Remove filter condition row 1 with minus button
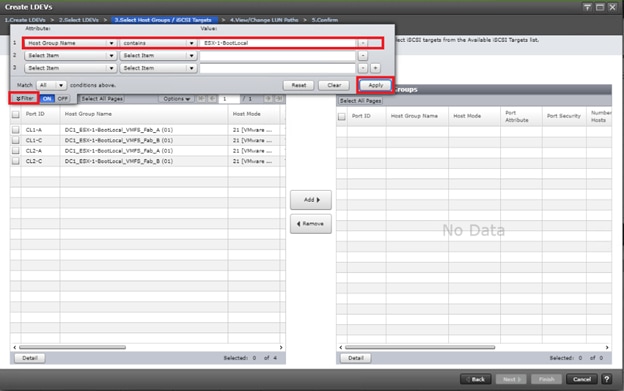 pyautogui.click(x=363, y=43)
